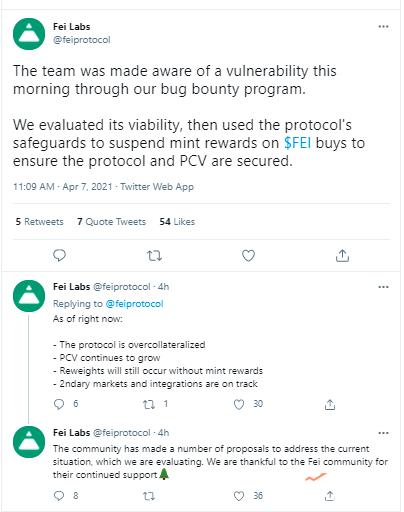Open more options on second tweet
The image size is (404, 512).
click(x=383, y=287)
